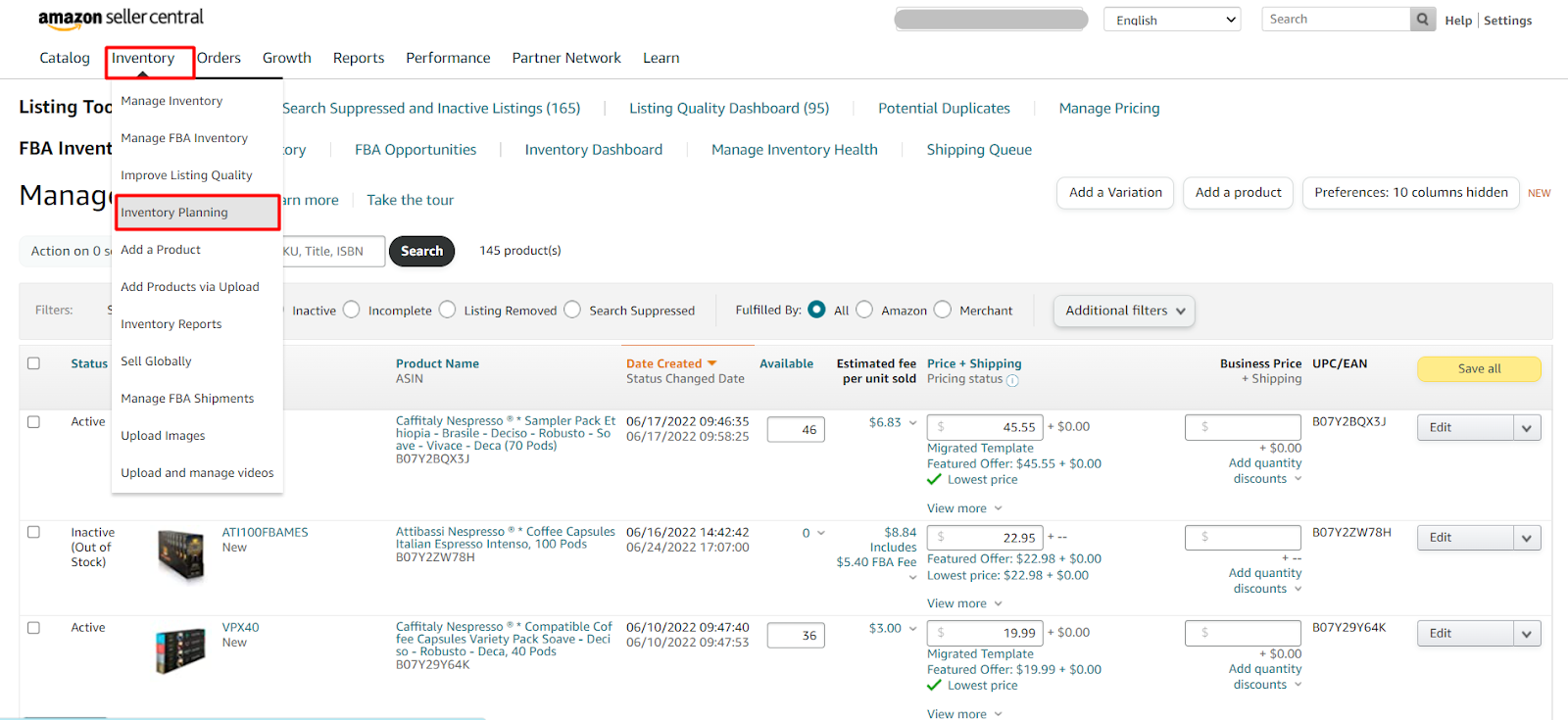Screen dimensions: 1568x720
Task: Sort by the Product Name column header
Action: click(437, 363)
